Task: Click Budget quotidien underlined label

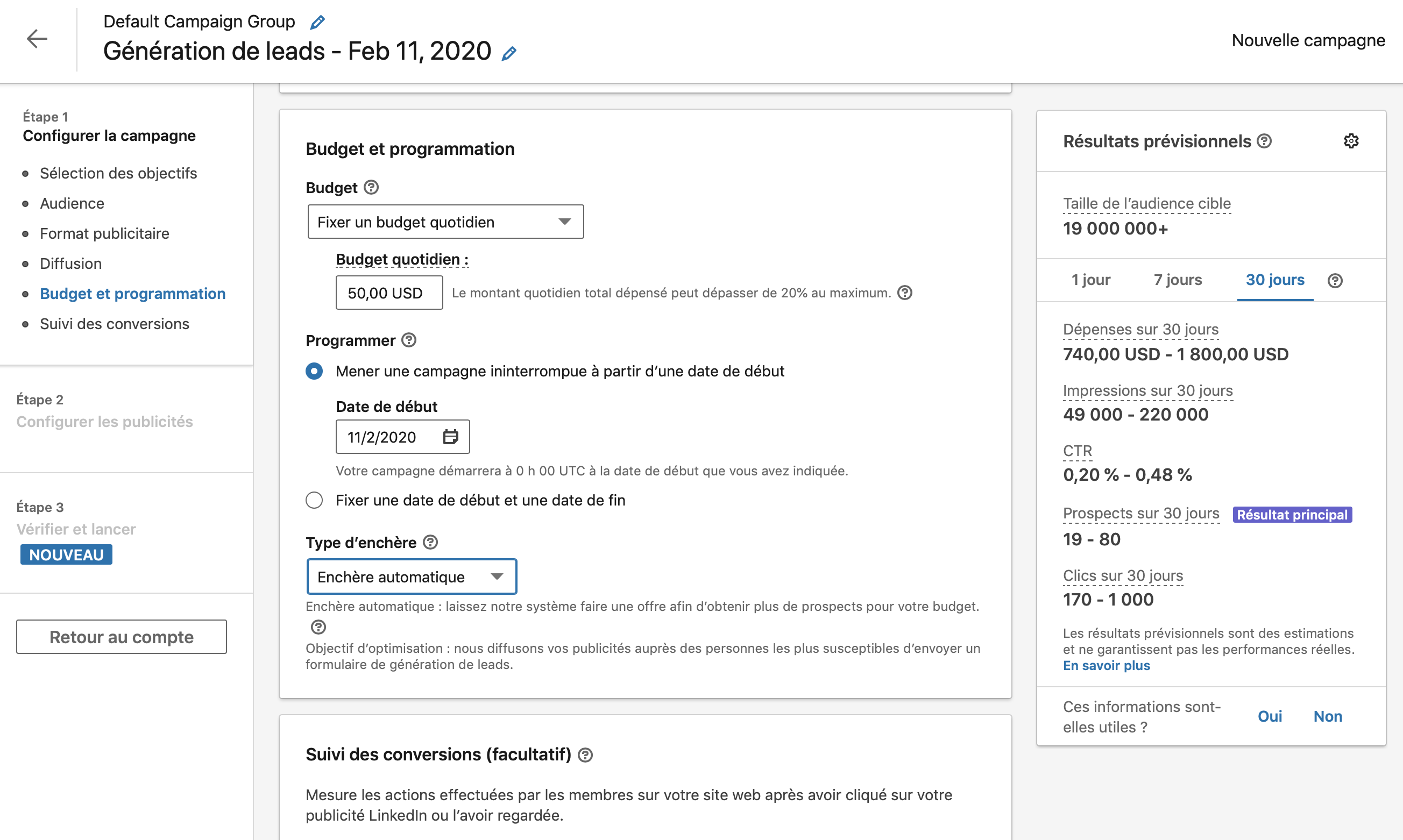Action: [402, 259]
